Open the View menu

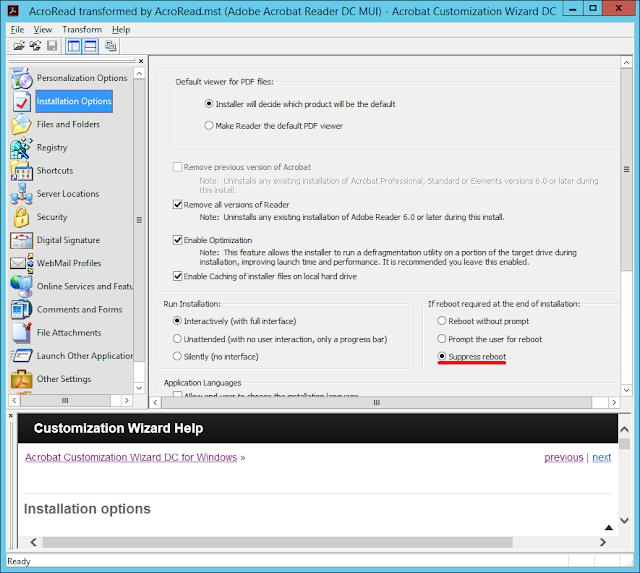[43, 30]
